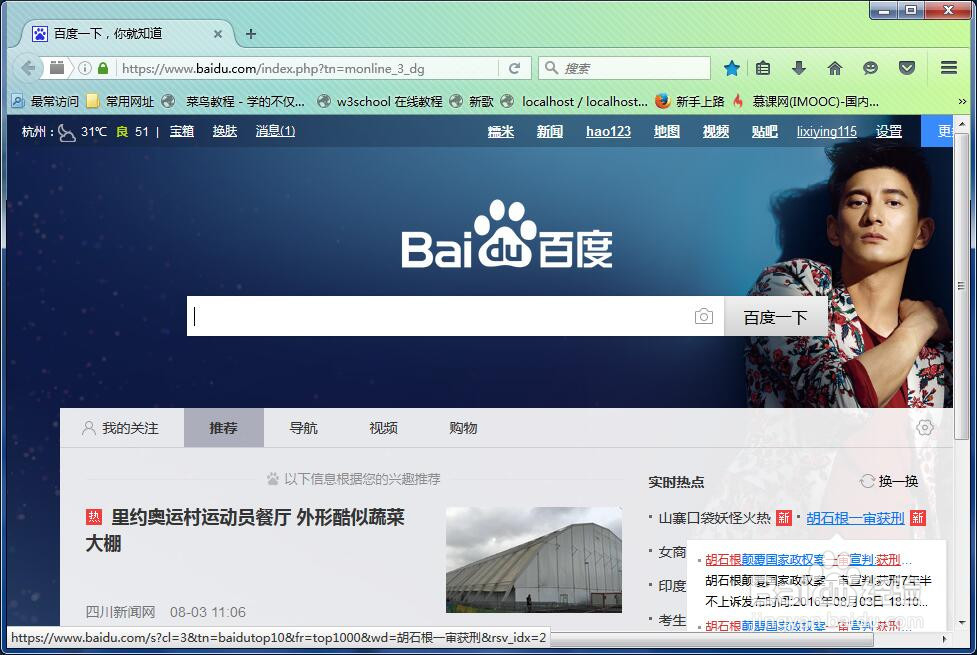The width and height of the screenshot is (977, 655).
Task: Open the Firefox hamburger menu
Action: click(x=949, y=67)
